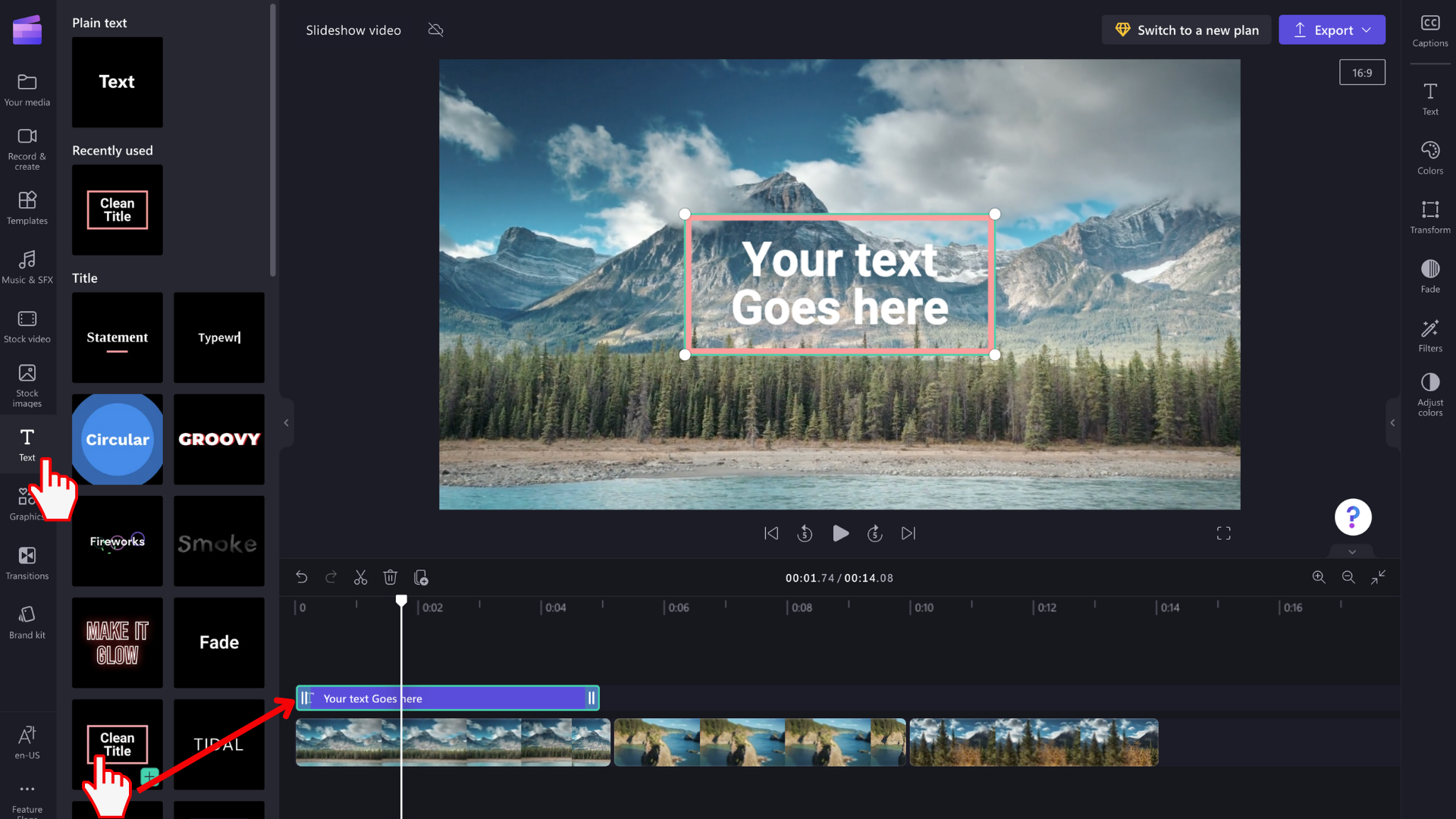Image resolution: width=1456 pixels, height=819 pixels.
Task: Open the Captions panel
Action: 1429,30
